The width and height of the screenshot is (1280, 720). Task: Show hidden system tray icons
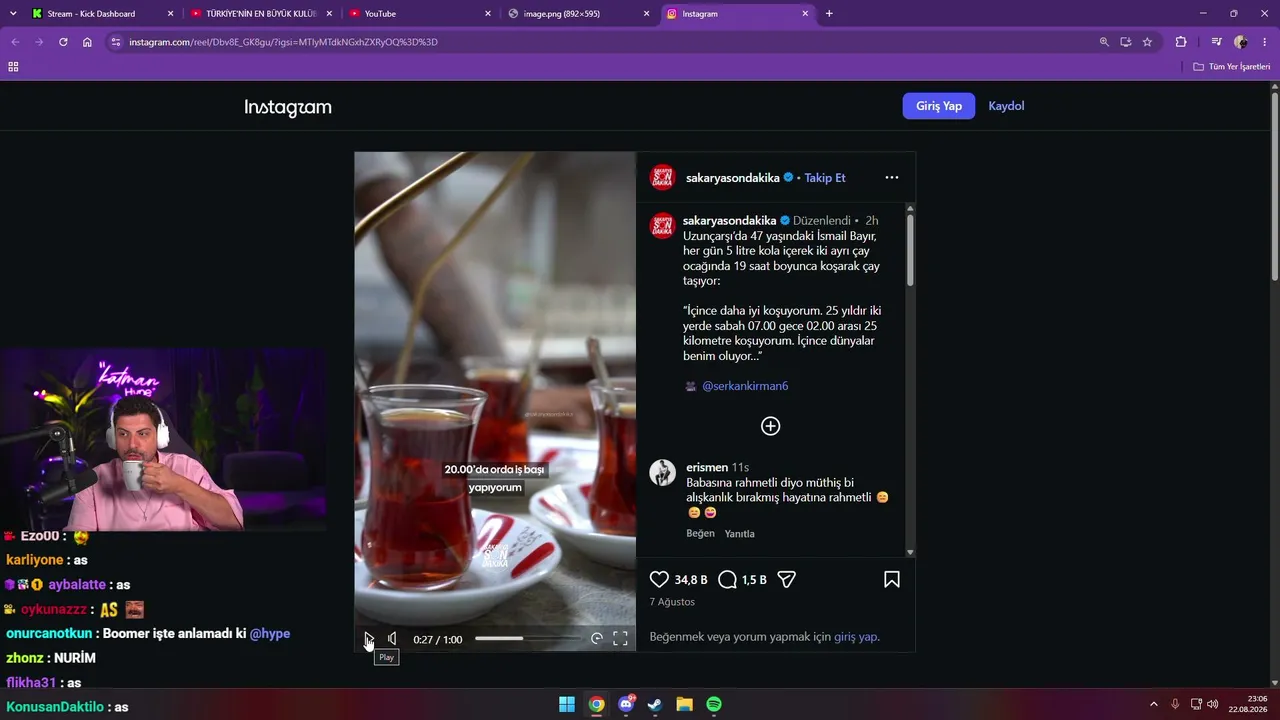pos(1153,704)
